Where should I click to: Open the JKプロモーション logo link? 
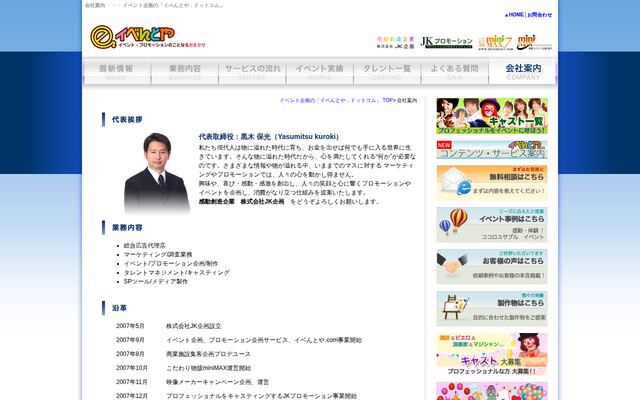point(446,42)
